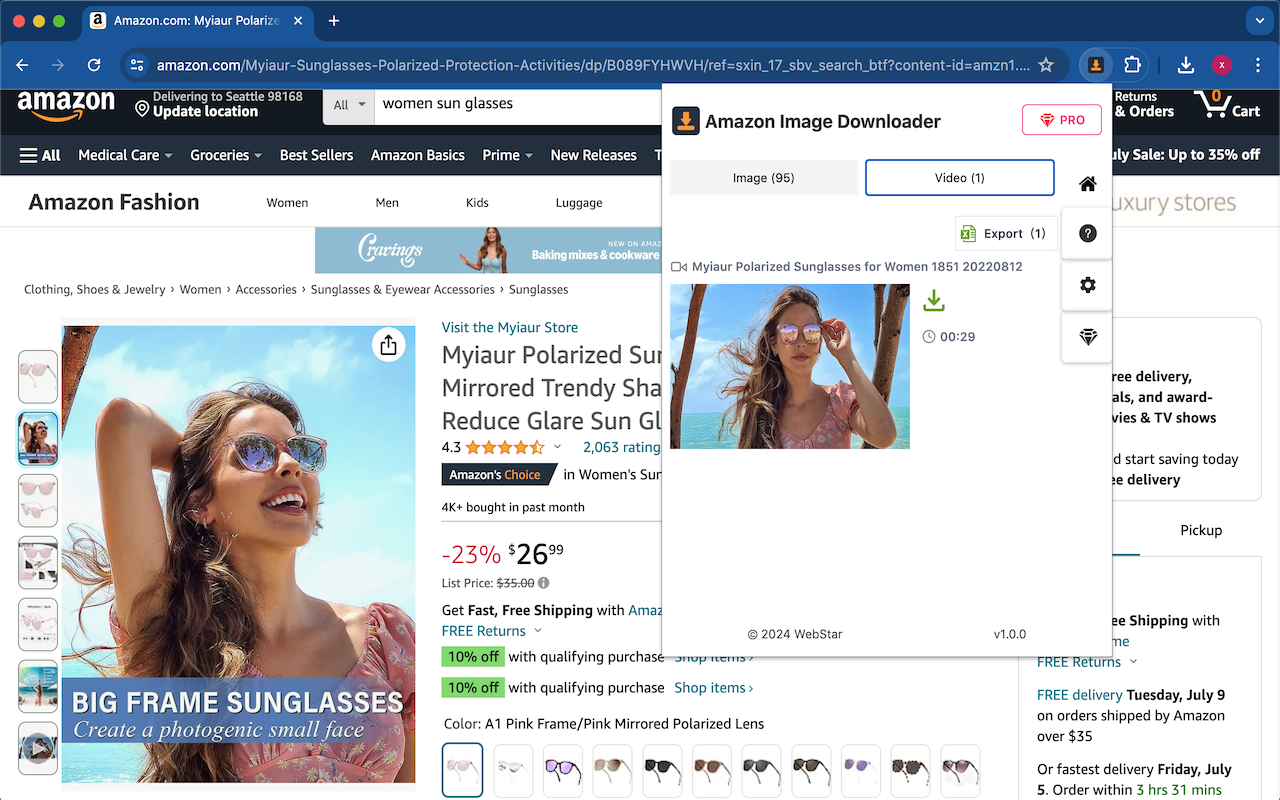
Task: Open the video preview thumbnail in extension
Action: pos(790,366)
